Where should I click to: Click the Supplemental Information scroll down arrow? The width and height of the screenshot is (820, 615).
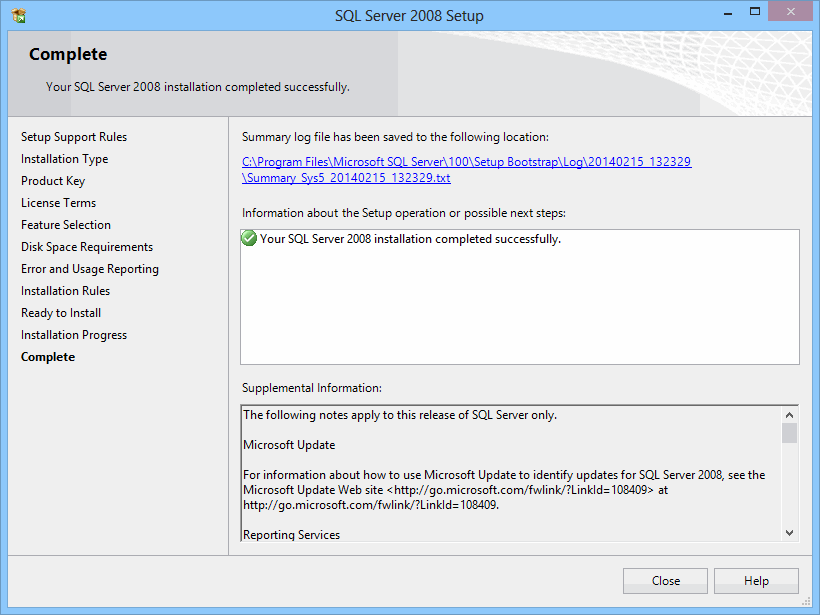pos(789,533)
